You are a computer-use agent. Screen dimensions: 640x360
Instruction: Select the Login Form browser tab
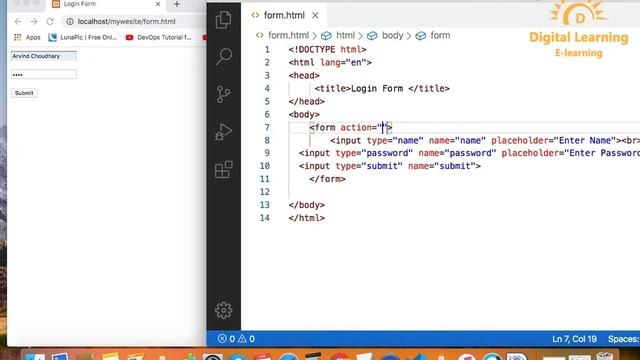click(x=104, y=4)
